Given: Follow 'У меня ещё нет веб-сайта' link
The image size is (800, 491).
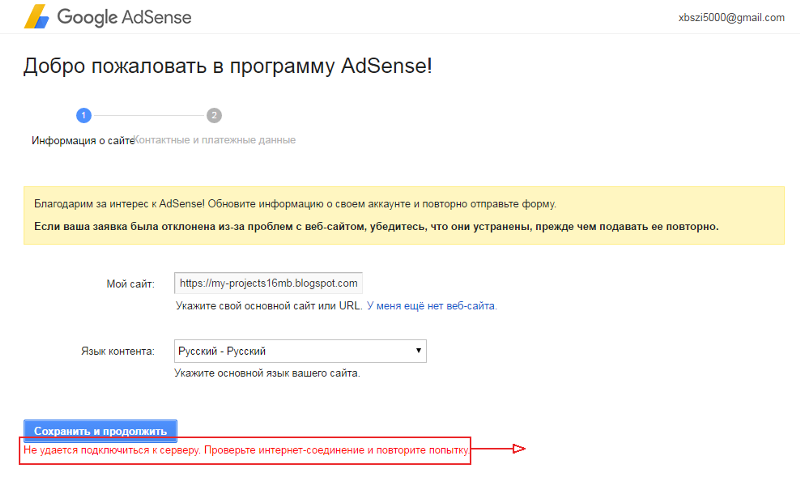Looking at the screenshot, I should [x=431, y=306].
